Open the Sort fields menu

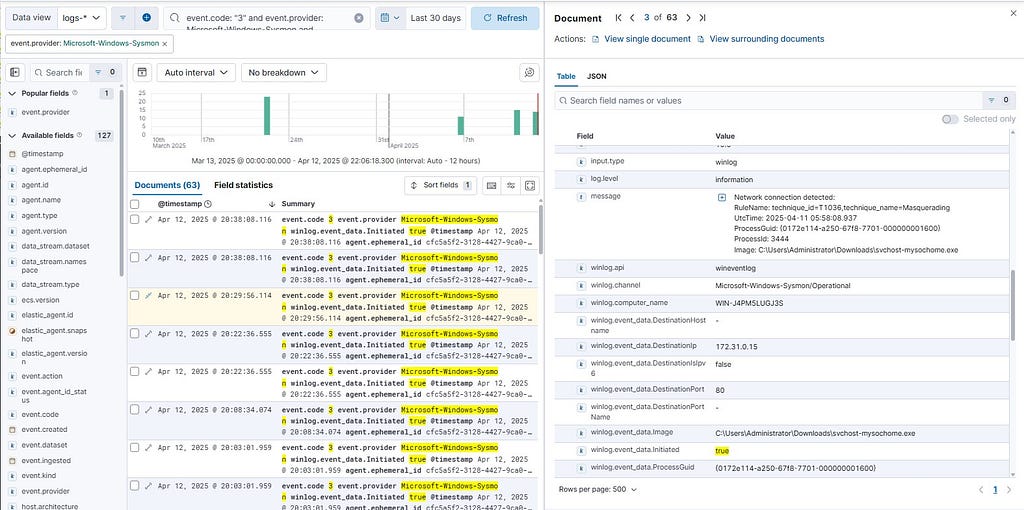coord(441,185)
